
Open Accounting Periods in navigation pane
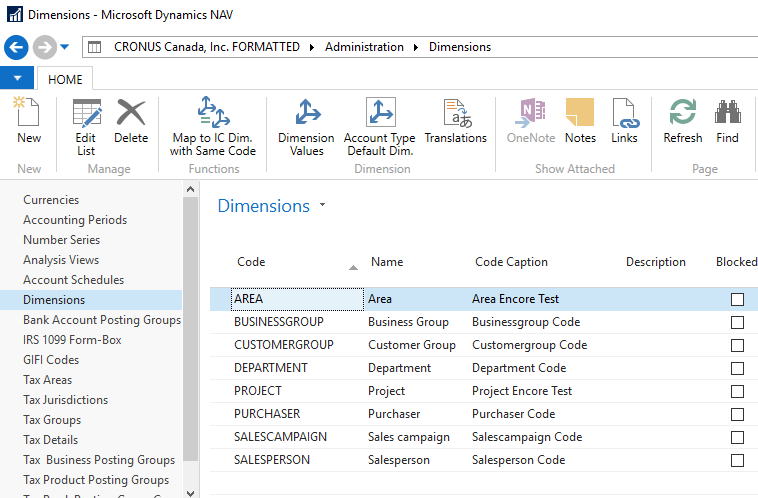[x=75, y=220]
